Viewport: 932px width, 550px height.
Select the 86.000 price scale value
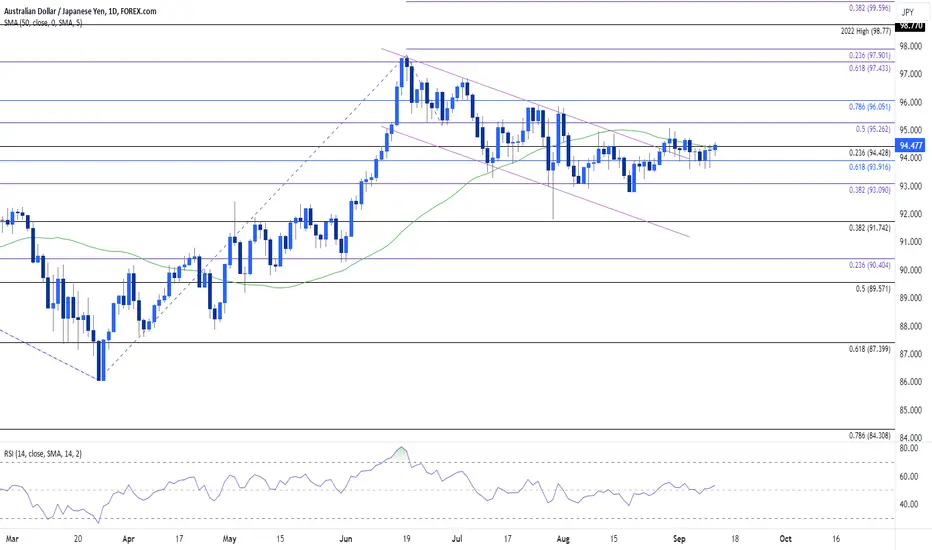[911, 382]
